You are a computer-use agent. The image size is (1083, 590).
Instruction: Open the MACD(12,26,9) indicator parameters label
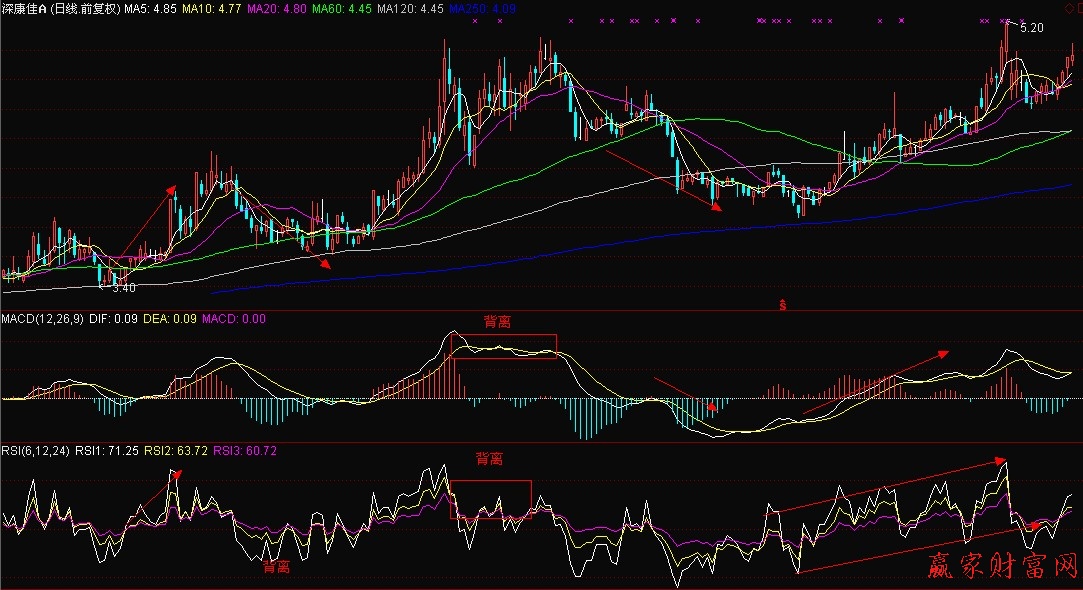pyautogui.click(x=41, y=319)
